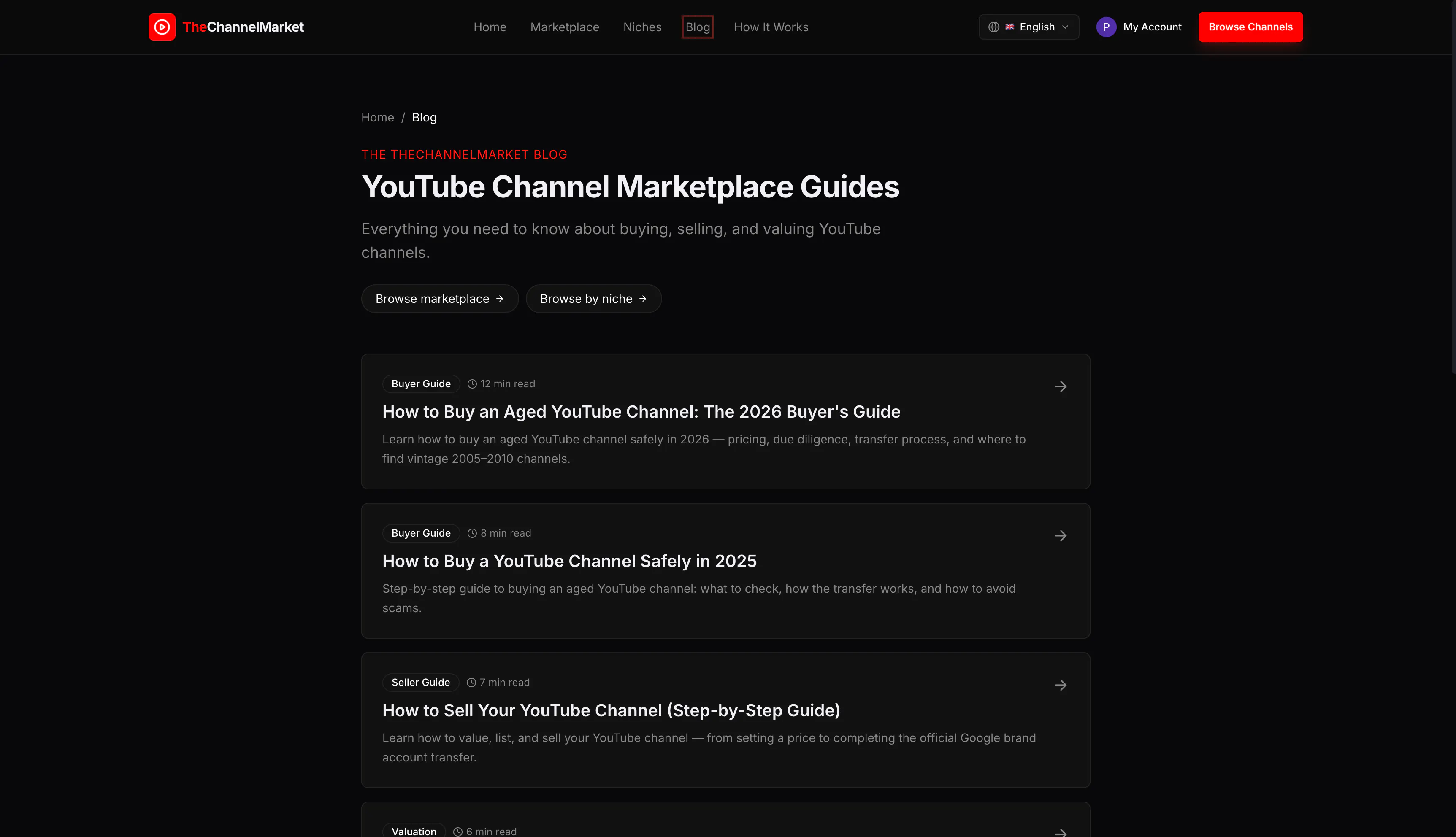Click the clock icon beside 6 min read
1456x837 pixels.
coord(458,832)
